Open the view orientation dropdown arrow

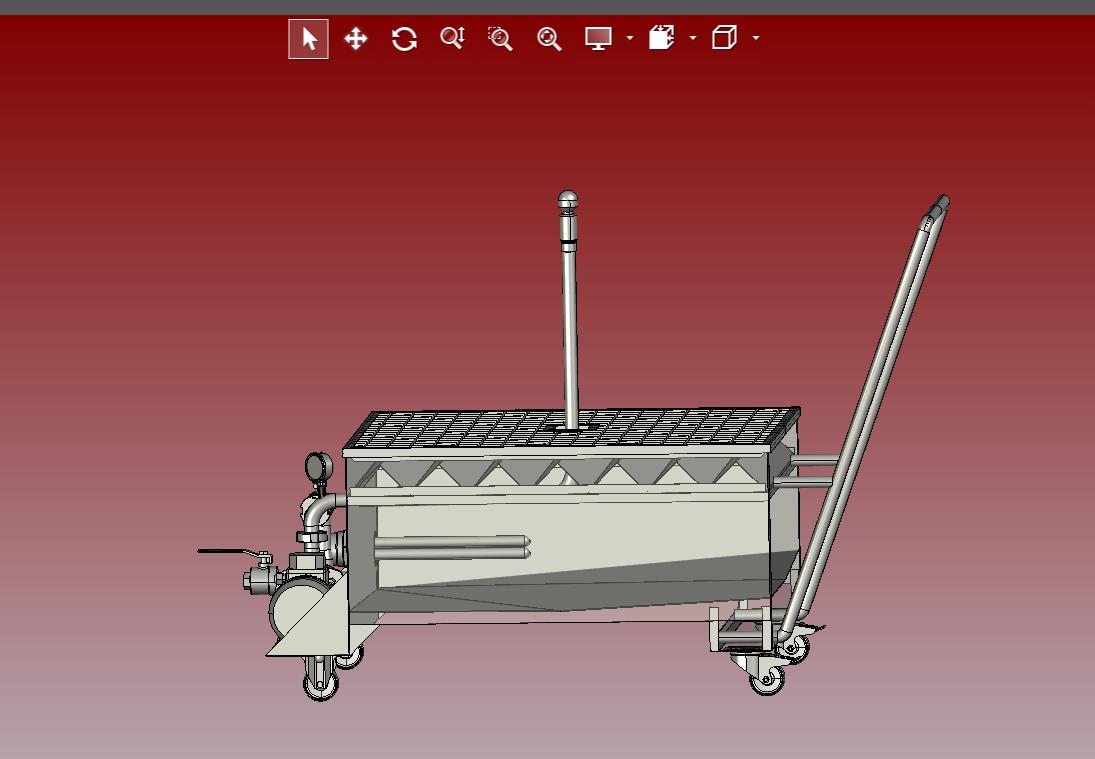756,38
